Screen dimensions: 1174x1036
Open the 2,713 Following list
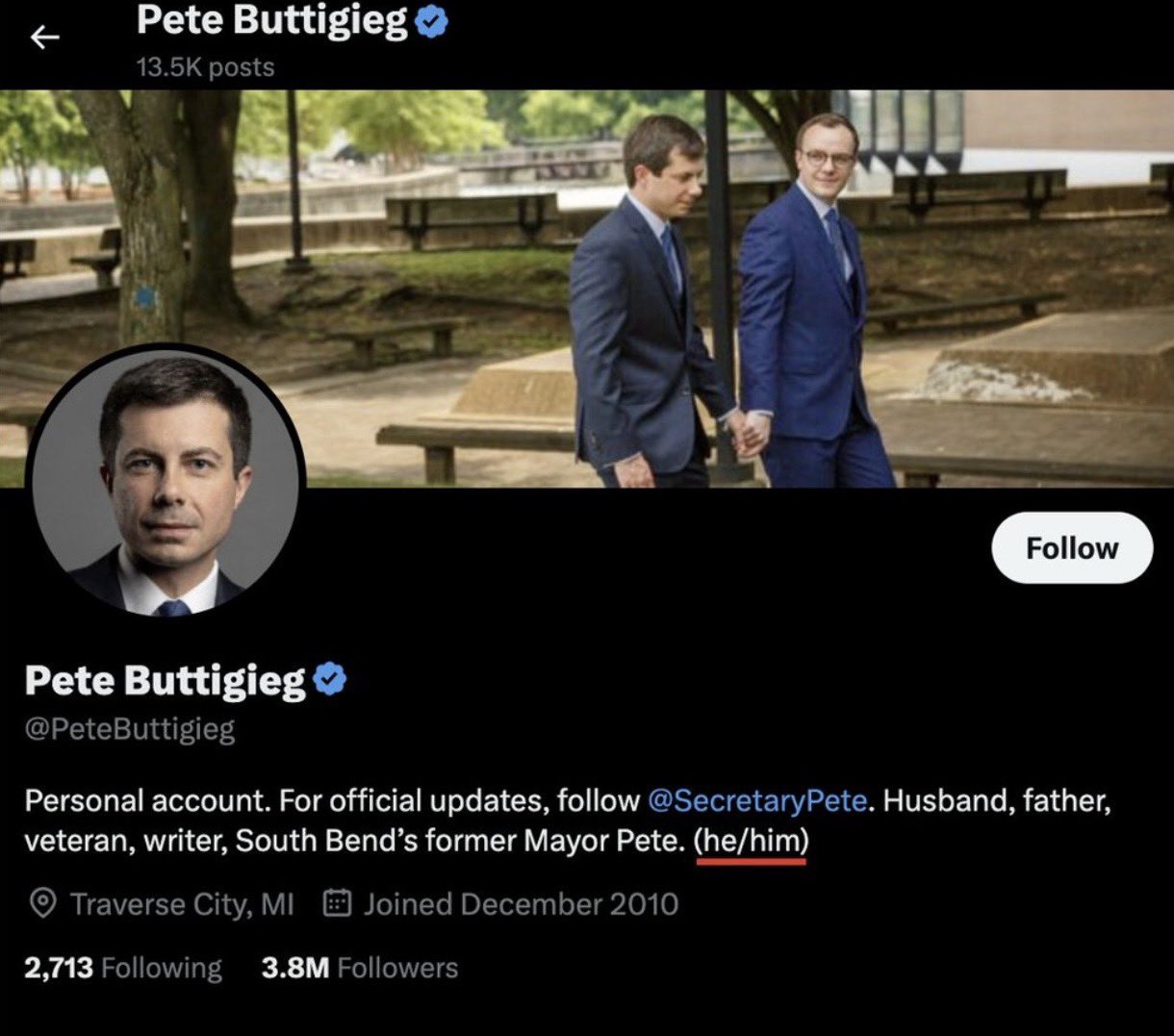point(122,967)
